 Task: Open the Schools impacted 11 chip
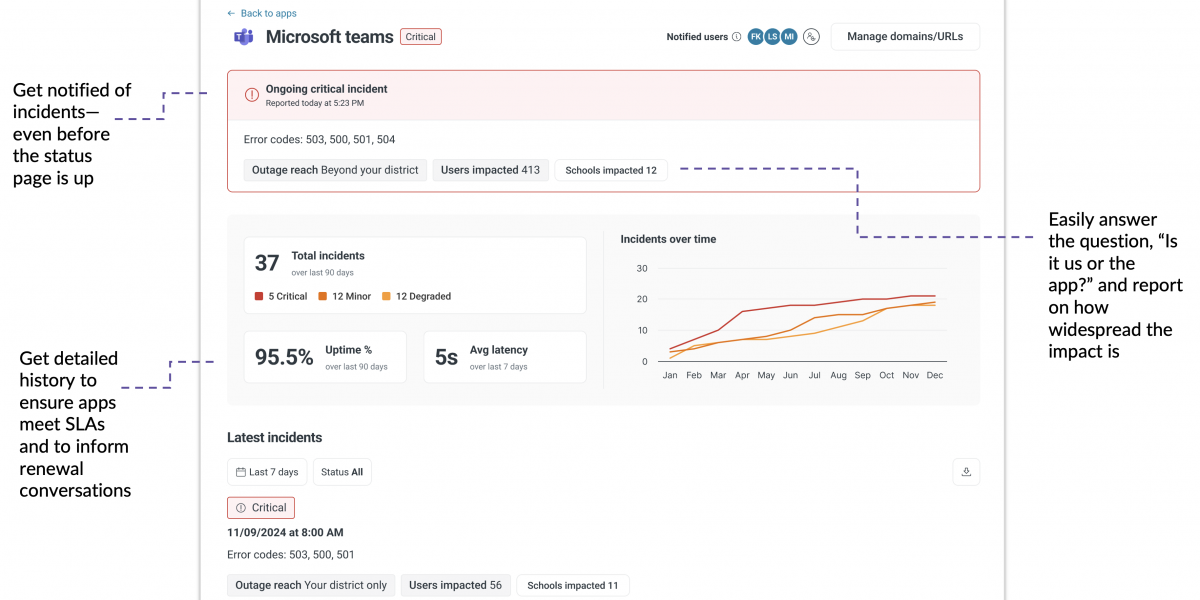coord(573,585)
